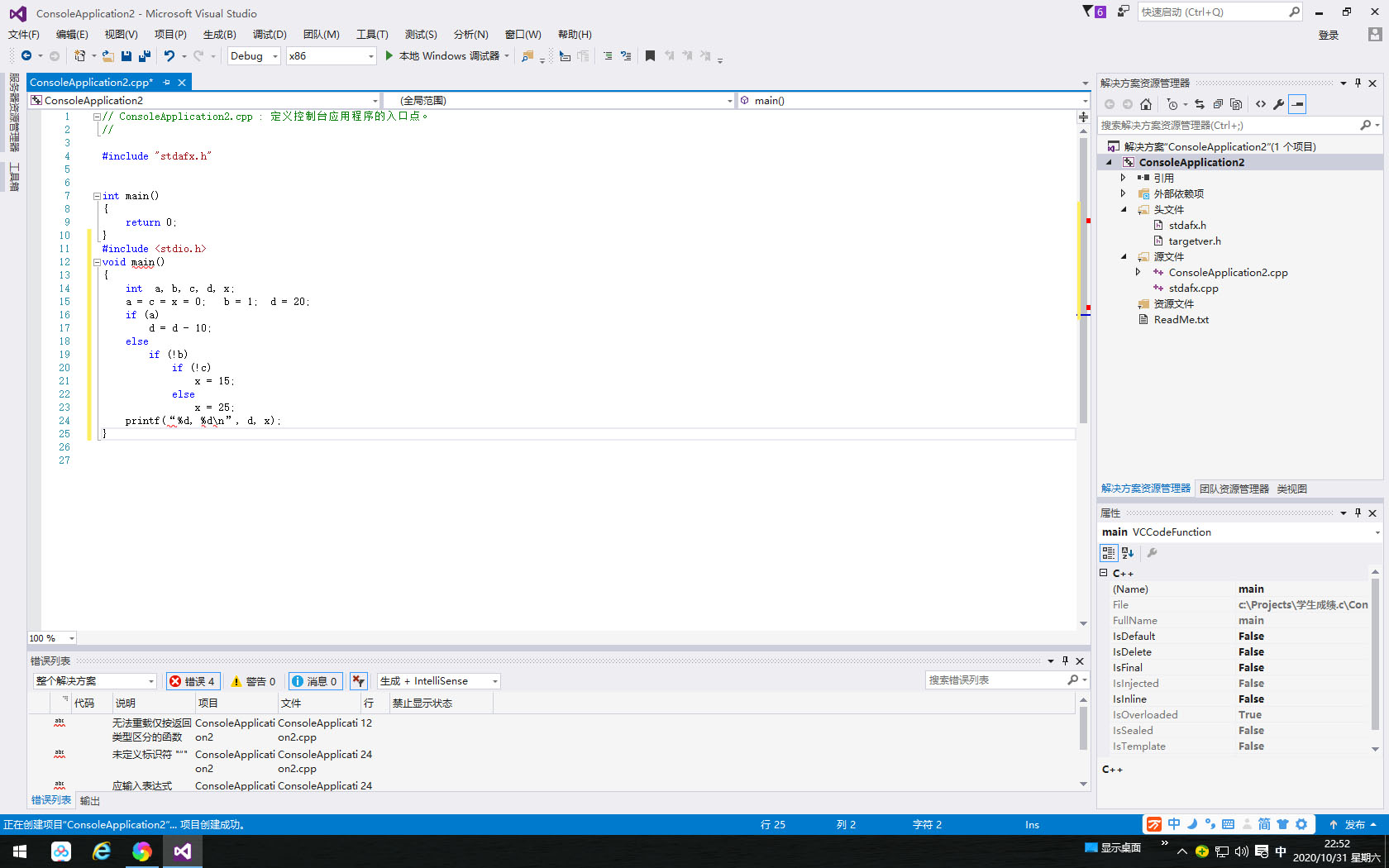This screenshot has height=868, width=1389.
Task: Collapse the void main() code block
Action: click(97, 262)
